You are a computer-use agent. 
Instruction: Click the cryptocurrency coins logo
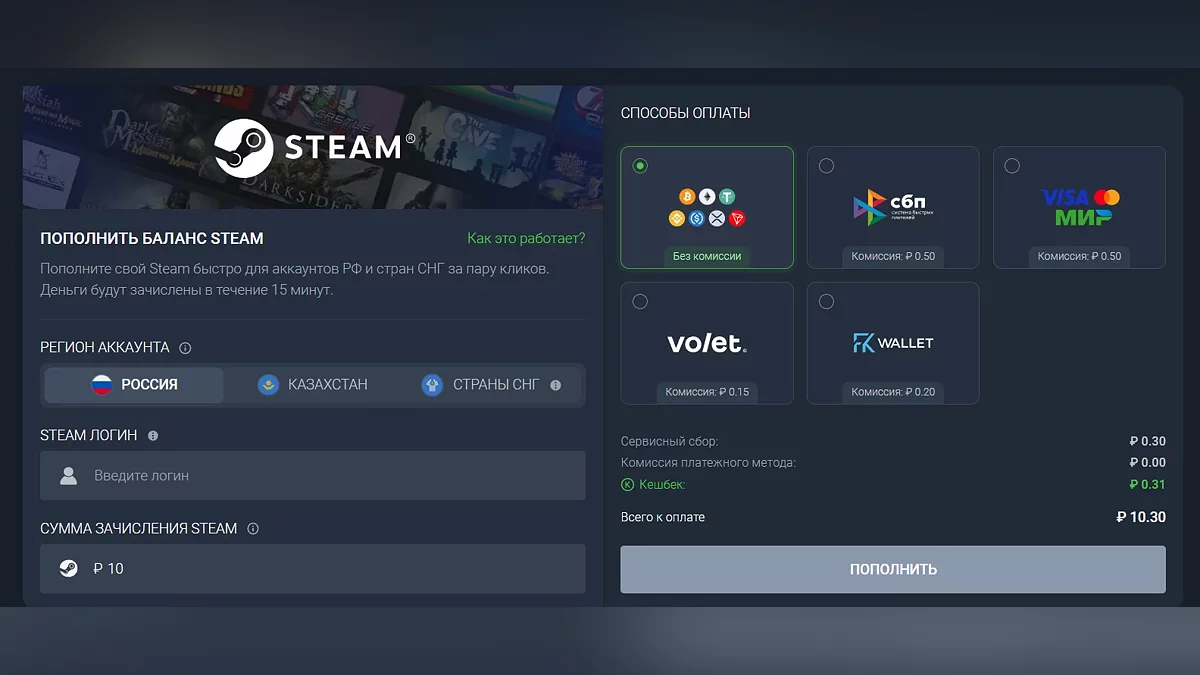[x=707, y=207]
